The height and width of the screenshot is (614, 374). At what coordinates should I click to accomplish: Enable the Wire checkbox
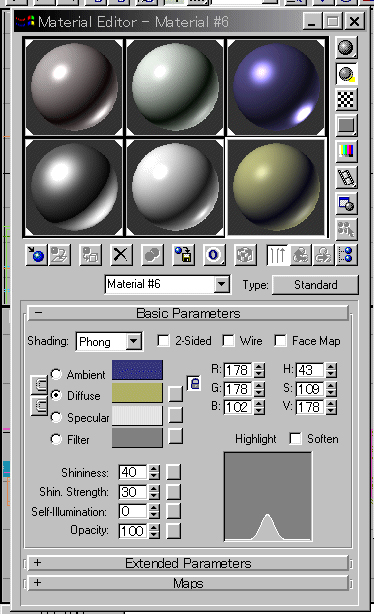click(228, 341)
